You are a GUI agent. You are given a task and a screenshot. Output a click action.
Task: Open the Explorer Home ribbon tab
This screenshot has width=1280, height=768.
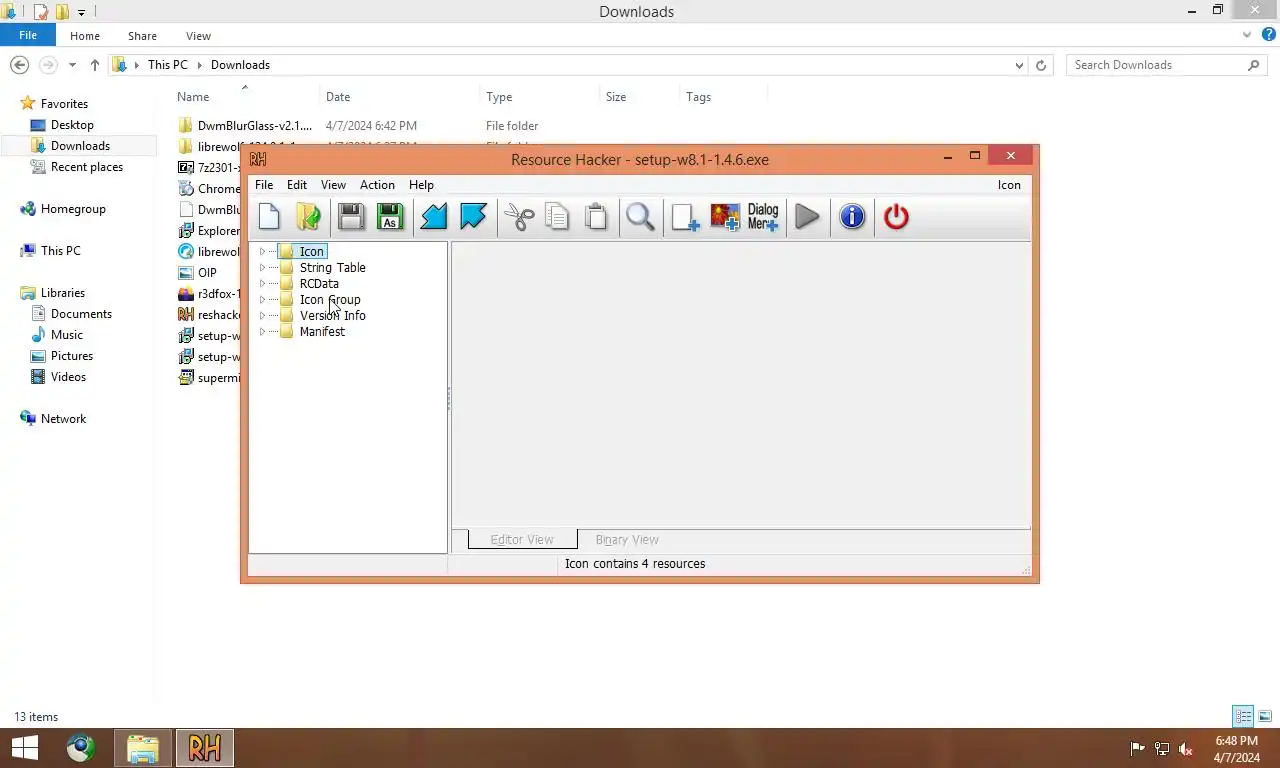click(x=85, y=36)
